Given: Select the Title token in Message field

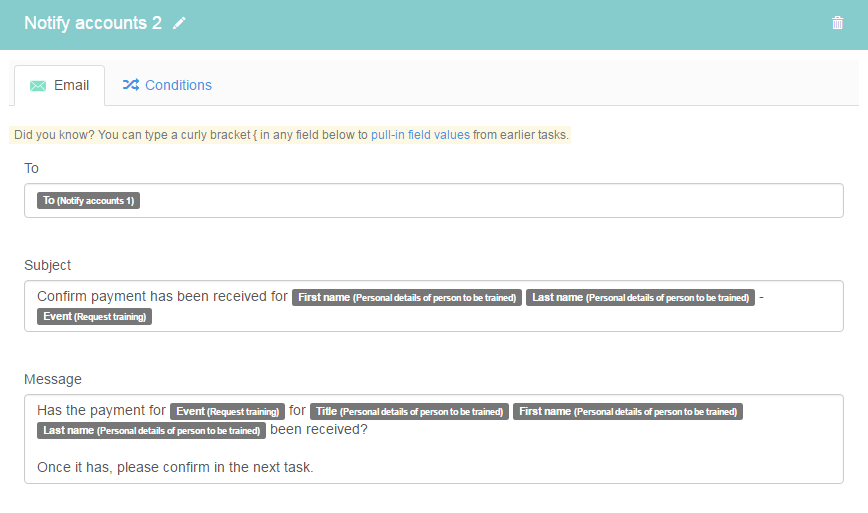Looking at the screenshot, I should point(409,411).
